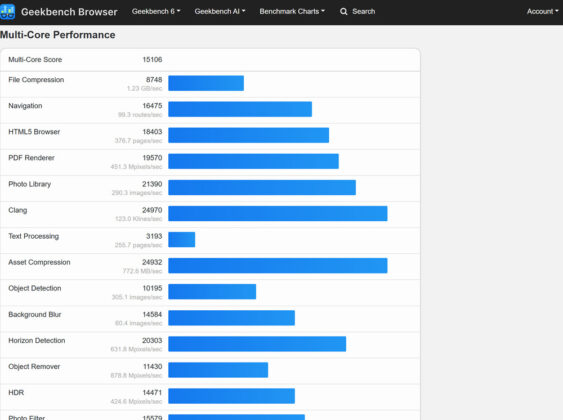Screen dimensions: 563x420
Task: Click the PDF Renderer score 19570
Action: [152, 158]
